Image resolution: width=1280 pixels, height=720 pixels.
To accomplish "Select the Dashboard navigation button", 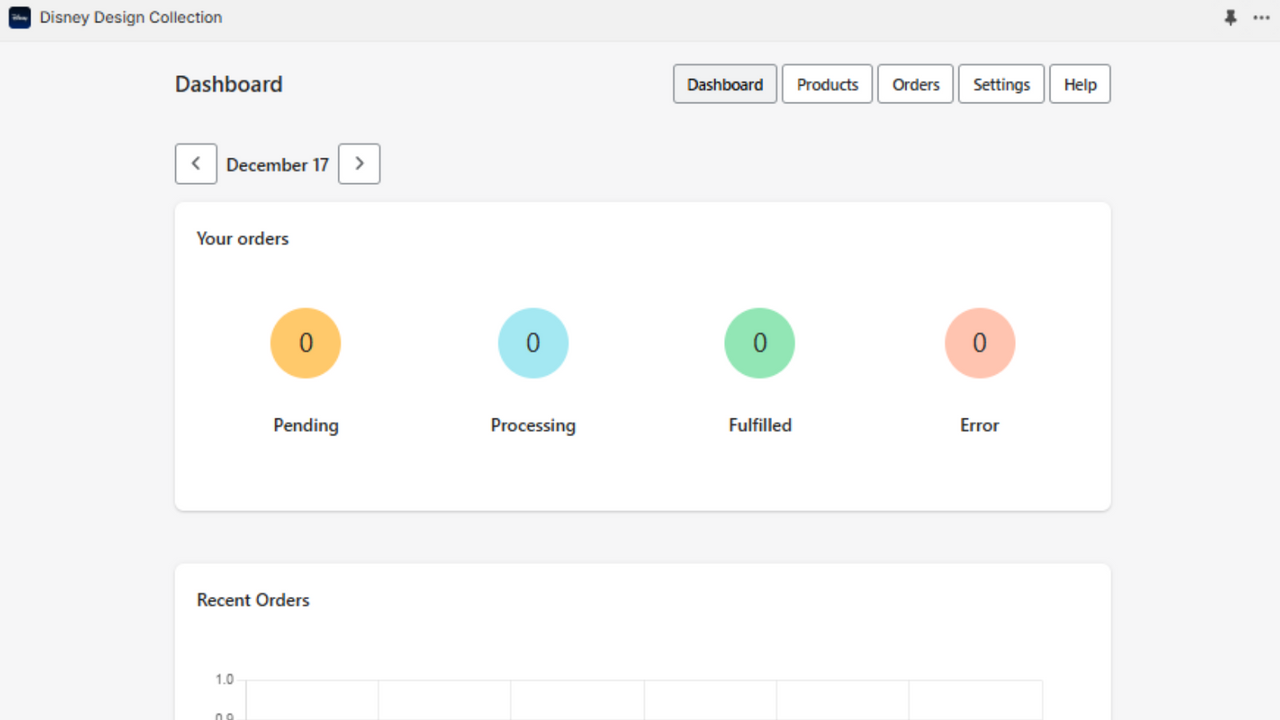I will click(724, 84).
